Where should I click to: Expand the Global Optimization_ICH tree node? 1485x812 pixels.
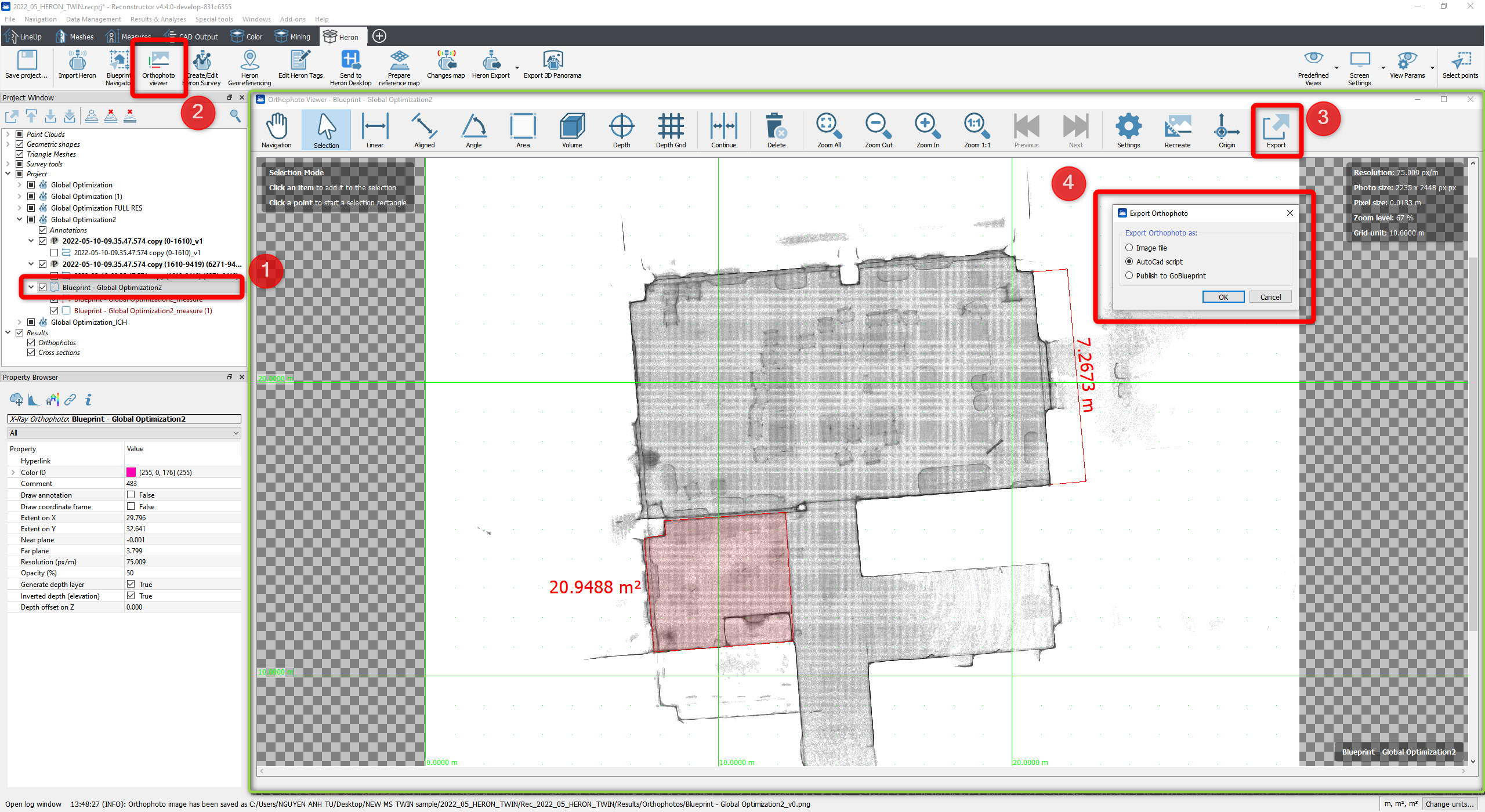(19, 322)
